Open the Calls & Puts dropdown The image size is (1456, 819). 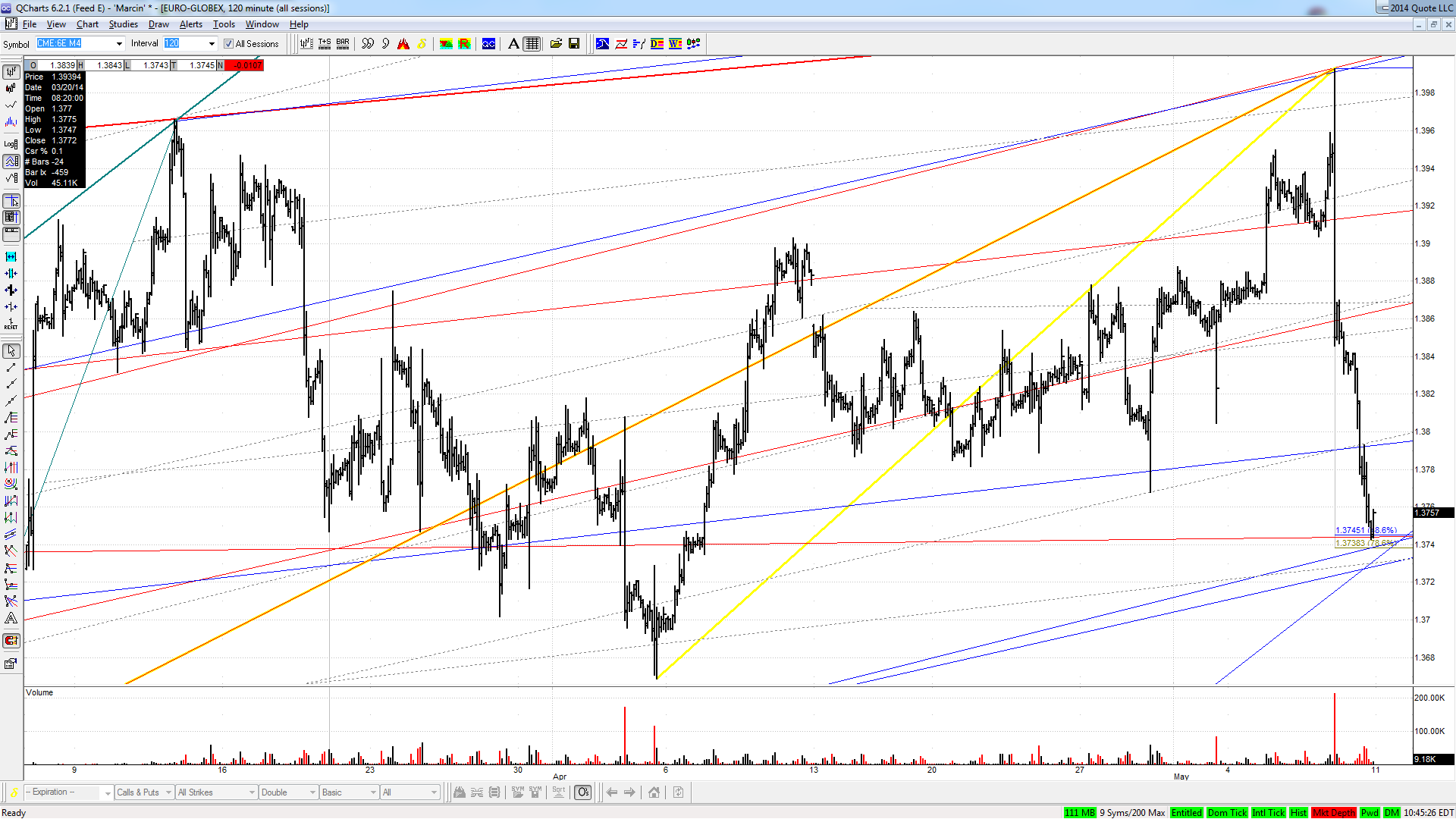144,792
